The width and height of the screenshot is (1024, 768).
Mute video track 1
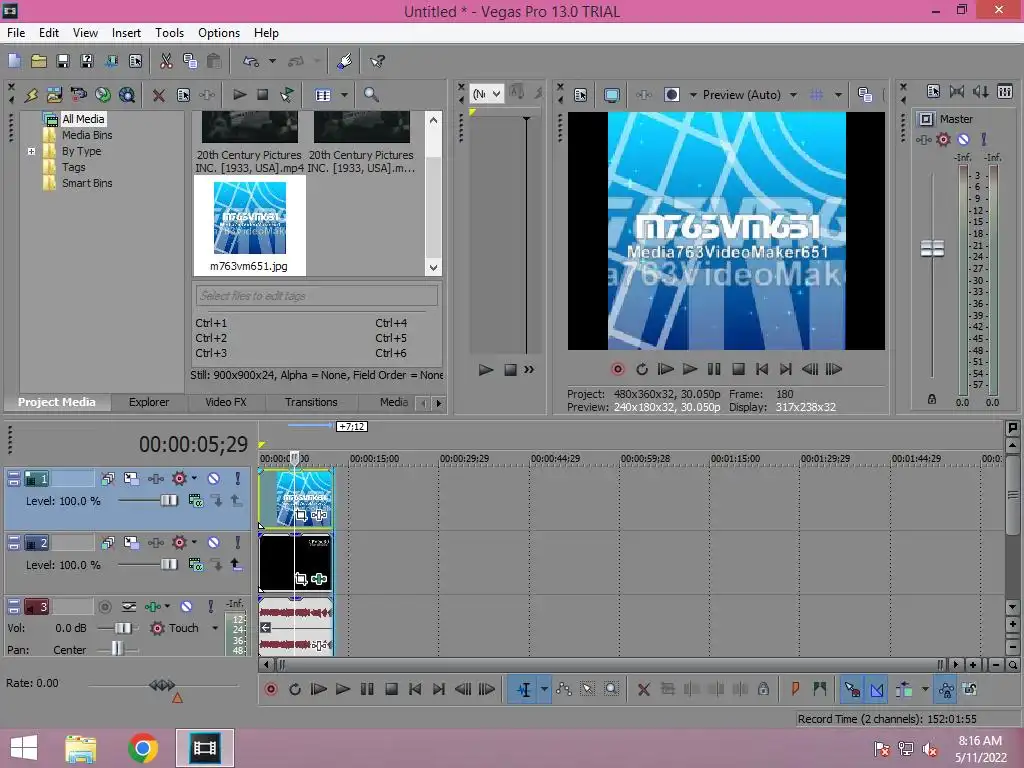coord(214,479)
